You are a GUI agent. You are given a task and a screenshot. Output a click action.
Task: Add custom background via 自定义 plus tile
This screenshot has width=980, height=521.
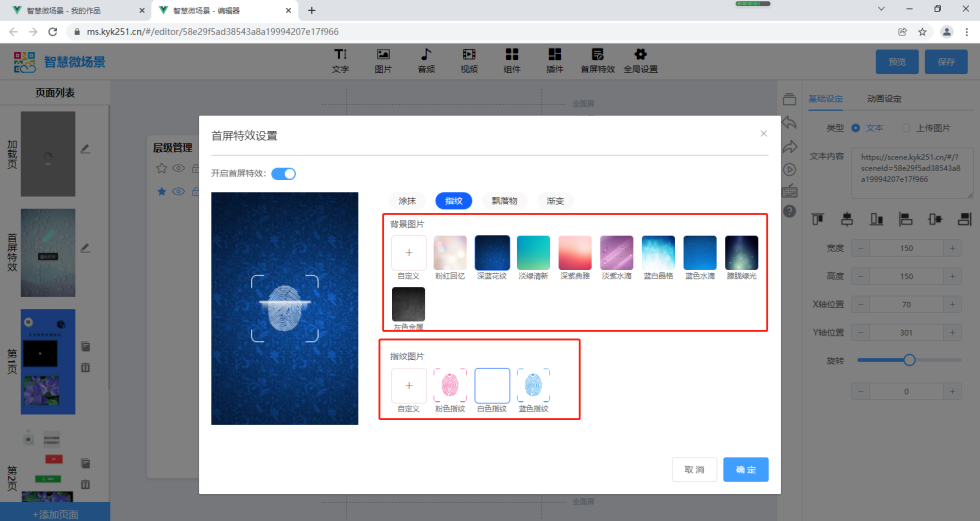point(409,252)
